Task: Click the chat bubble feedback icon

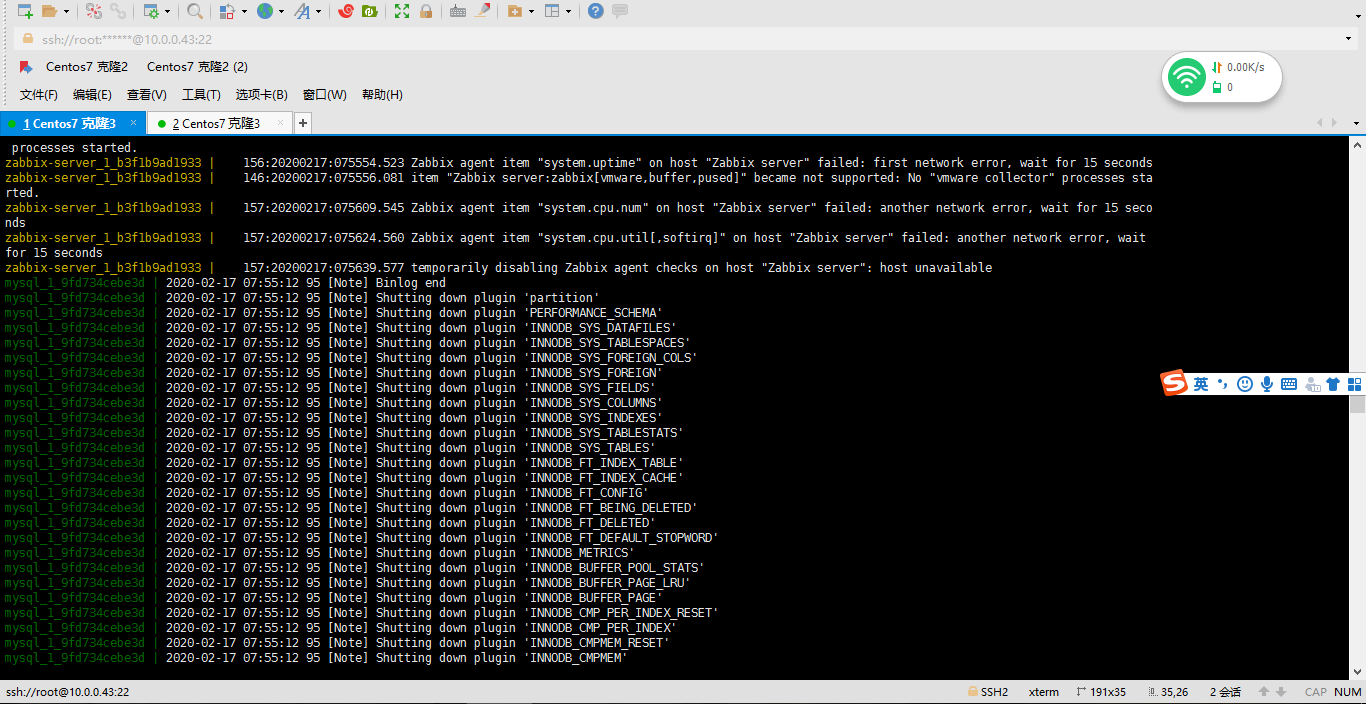Action: click(x=620, y=11)
